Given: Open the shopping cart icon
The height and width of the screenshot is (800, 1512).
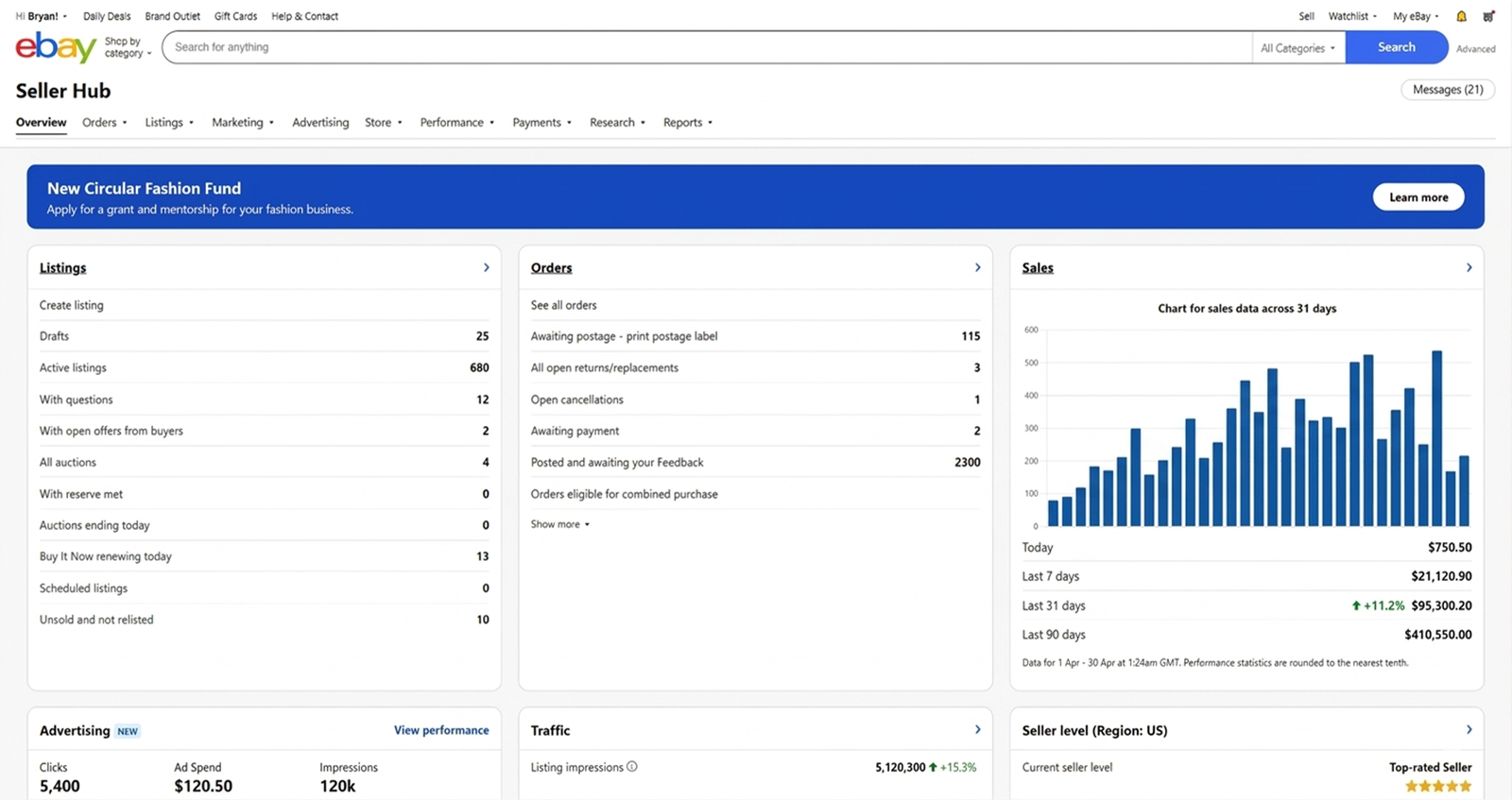Looking at the screenshot, I should (1488, 16).
